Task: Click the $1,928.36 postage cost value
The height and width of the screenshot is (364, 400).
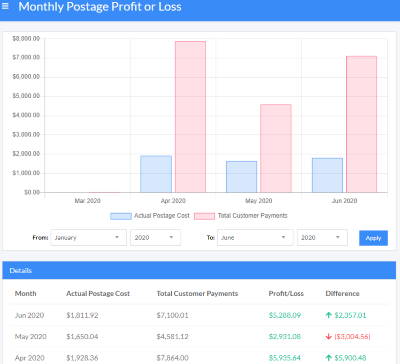Action: pos(82,358)
